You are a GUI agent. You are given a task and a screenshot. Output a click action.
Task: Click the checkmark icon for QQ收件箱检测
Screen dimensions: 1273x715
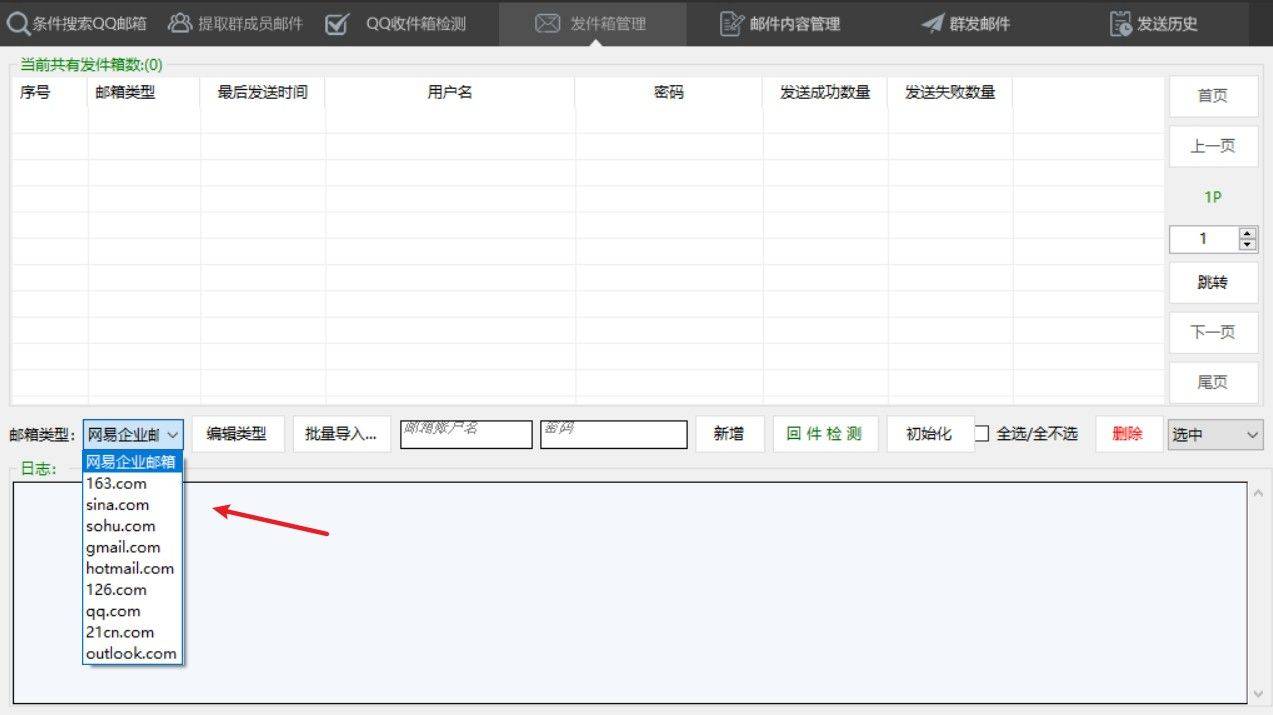pos(337,23)
